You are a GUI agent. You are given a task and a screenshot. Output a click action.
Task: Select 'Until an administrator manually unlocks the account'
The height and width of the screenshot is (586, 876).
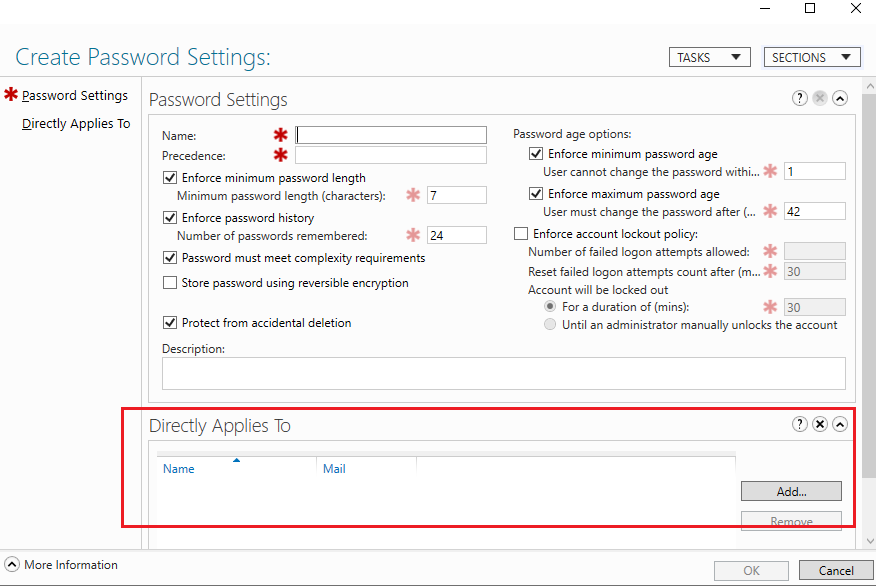tap(550, 324)
